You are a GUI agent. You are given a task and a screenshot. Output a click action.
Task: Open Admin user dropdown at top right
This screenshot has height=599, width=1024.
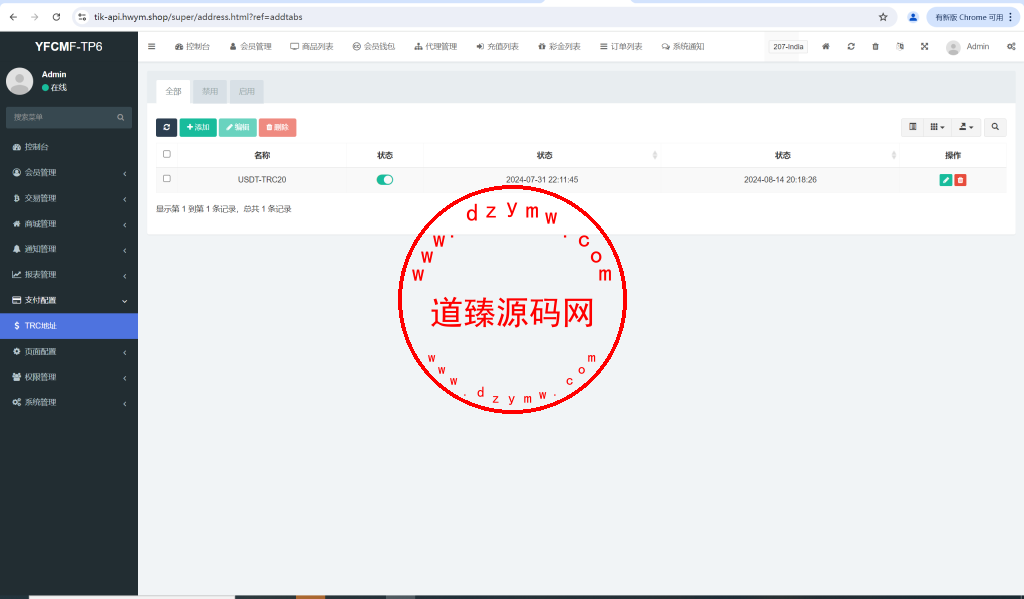pos(968,46)
